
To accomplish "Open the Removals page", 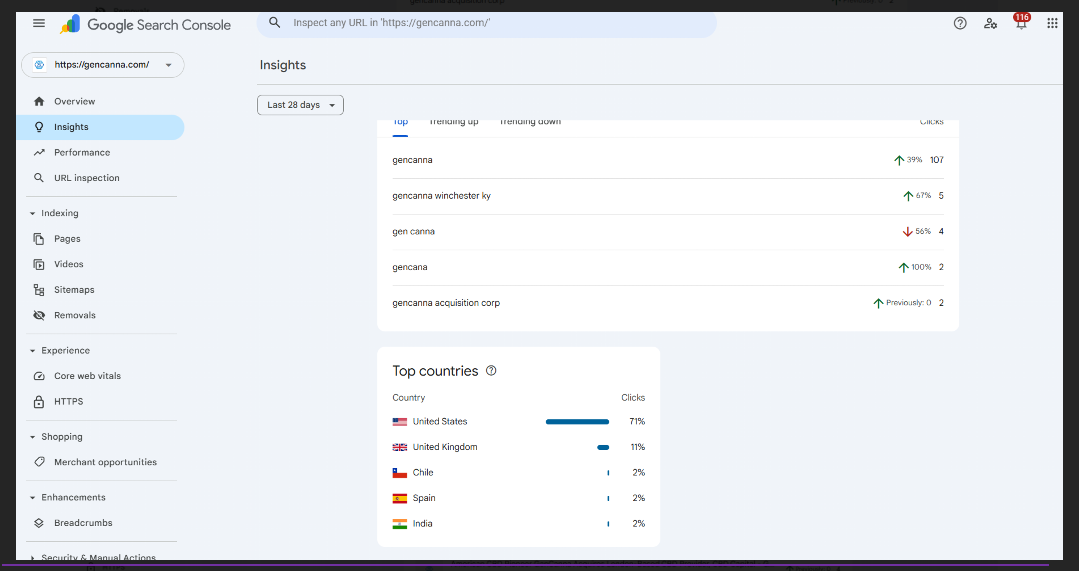I will pyautogui.click(x=75, y=315).
